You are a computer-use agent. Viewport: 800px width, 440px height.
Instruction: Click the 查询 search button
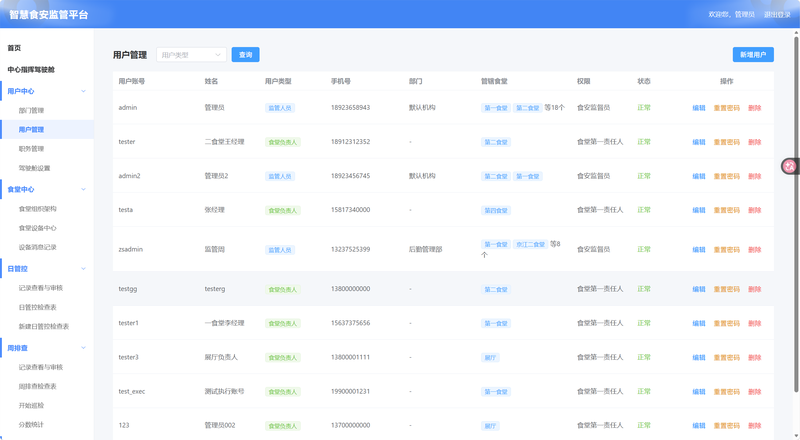point(245,55)
